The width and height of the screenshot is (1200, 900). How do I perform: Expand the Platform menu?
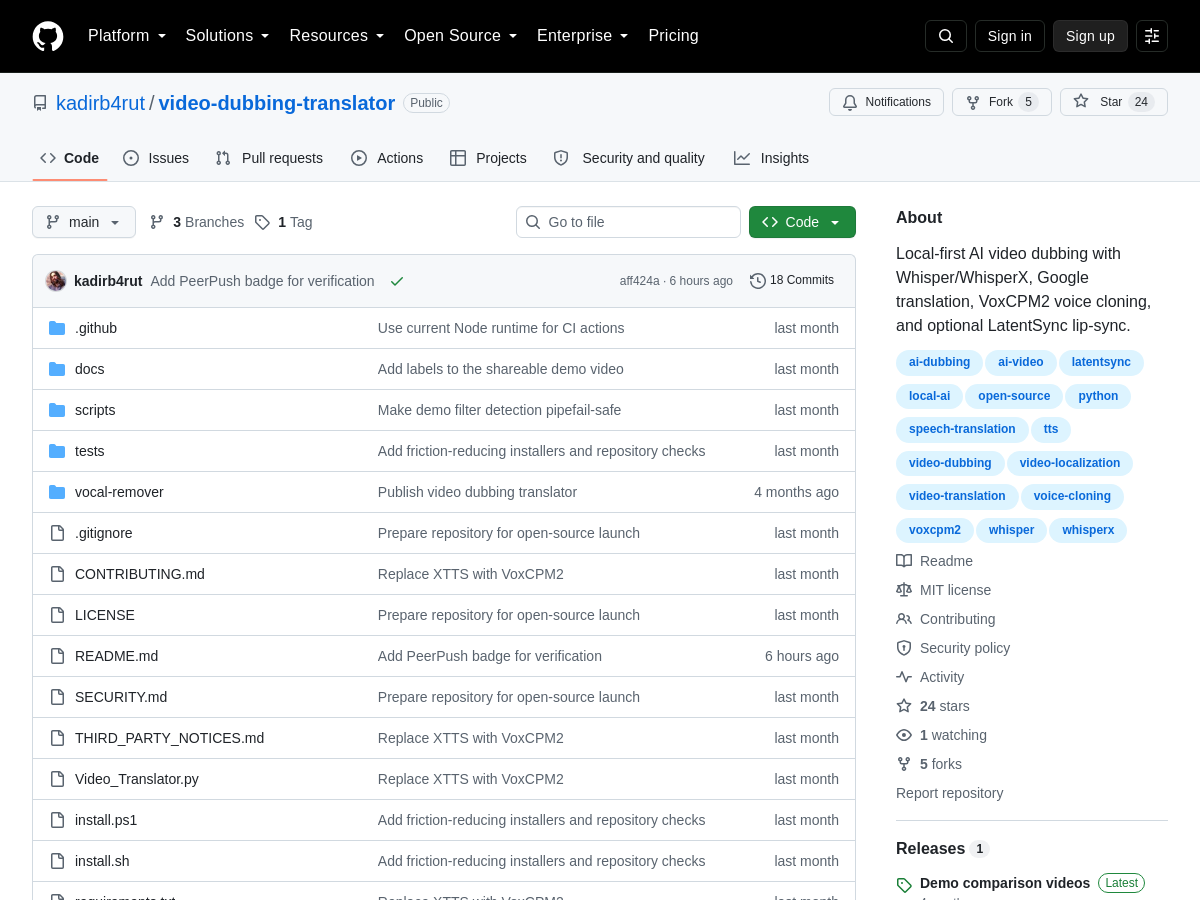tap(127, 36)
